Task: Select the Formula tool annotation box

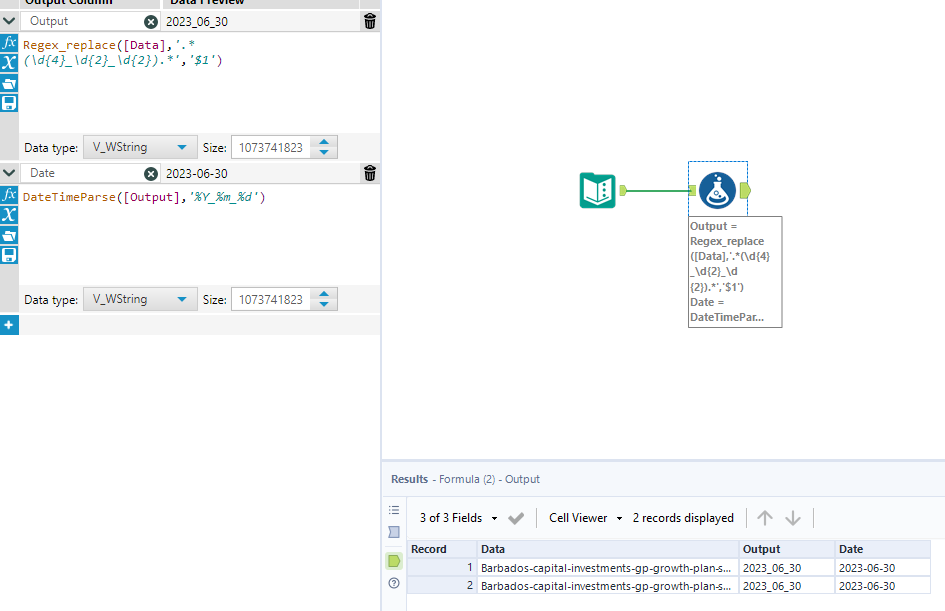Action: (x=735, y=272)
